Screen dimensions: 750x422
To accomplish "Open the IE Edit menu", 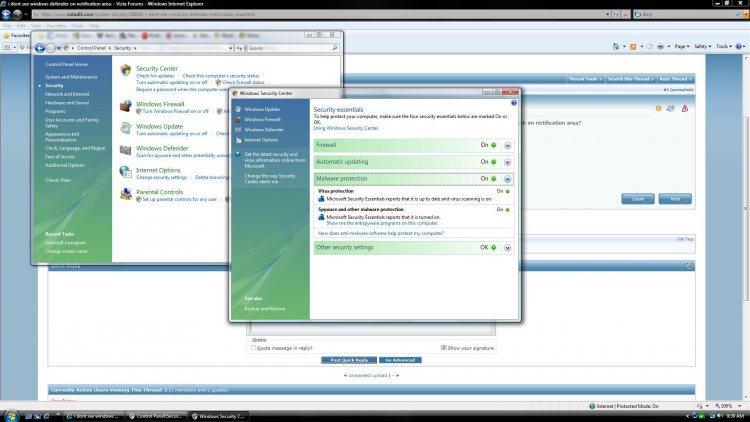I will pyautogui.click(x=21, y=26).
